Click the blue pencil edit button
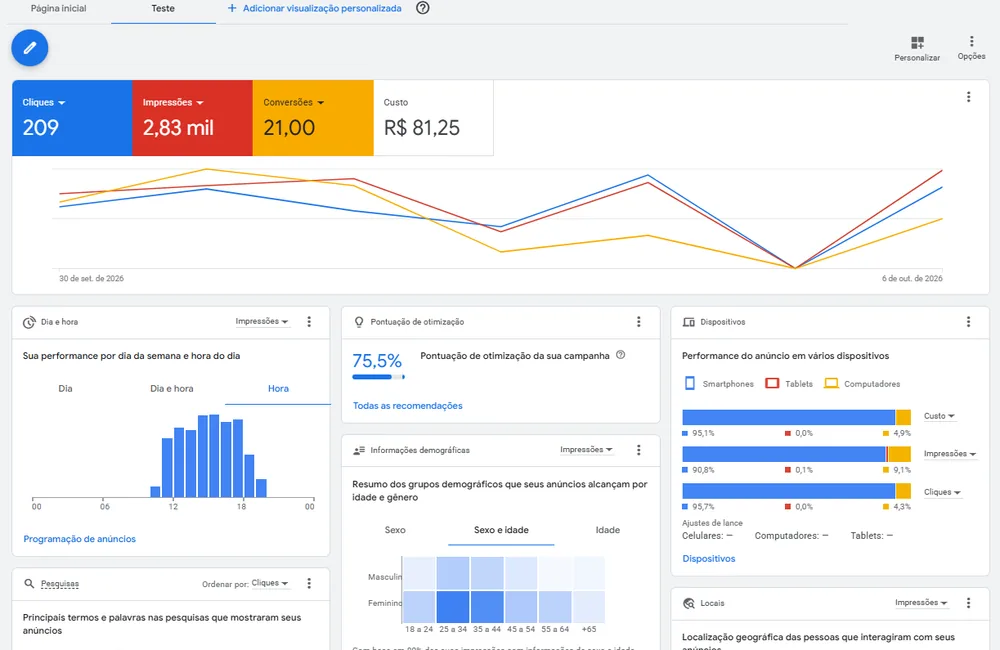1000x650 pixels. (29, 48)
